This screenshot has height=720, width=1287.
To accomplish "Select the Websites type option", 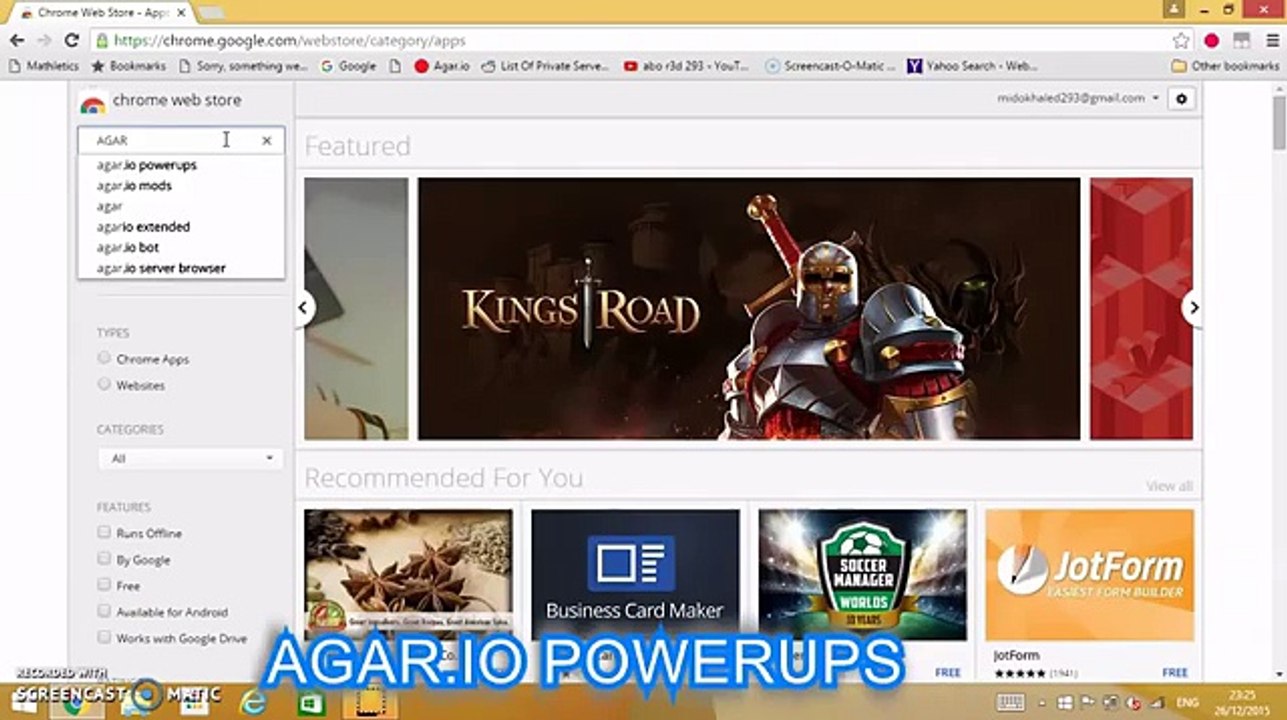I will click(104, 384).
